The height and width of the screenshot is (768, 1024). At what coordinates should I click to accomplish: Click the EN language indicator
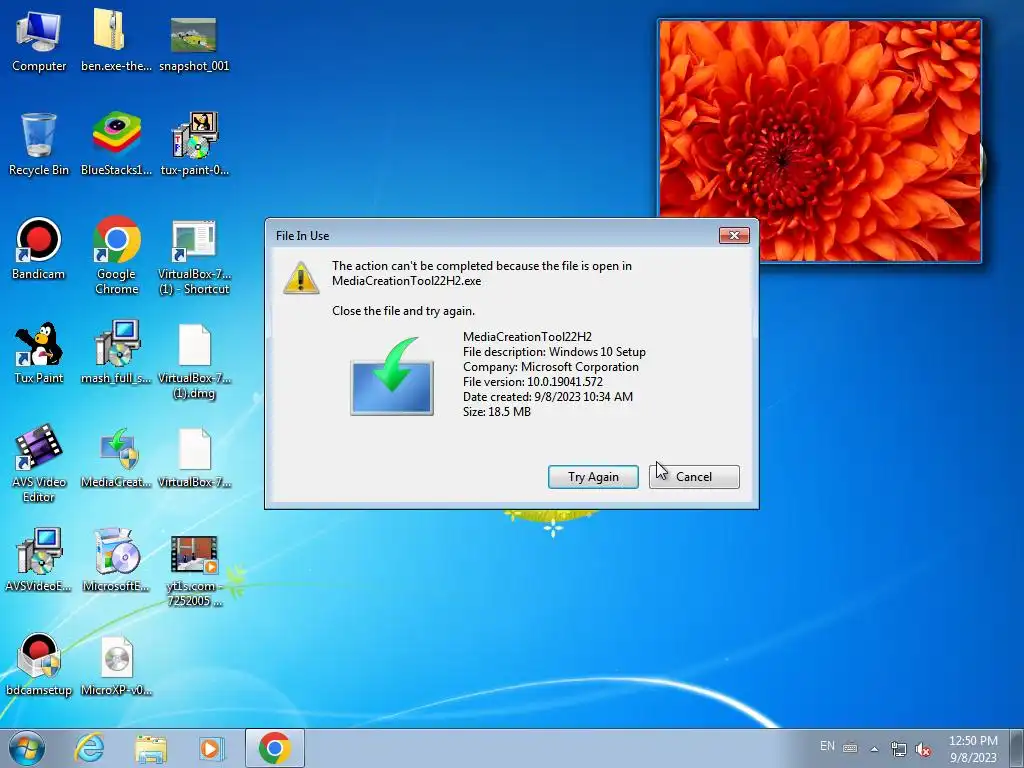(827, 746)
